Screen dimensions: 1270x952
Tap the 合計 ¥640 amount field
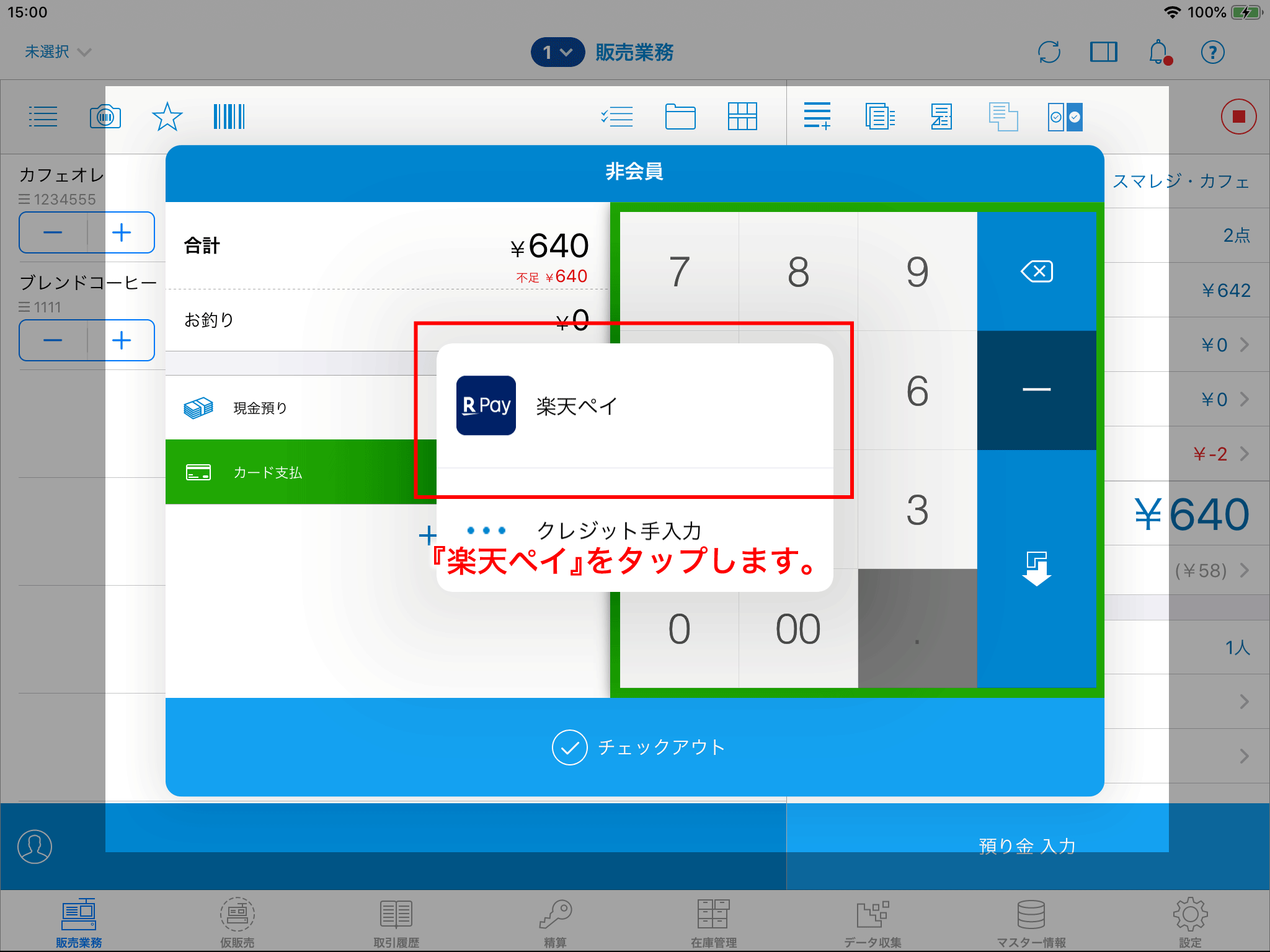(x=387, y=246)
